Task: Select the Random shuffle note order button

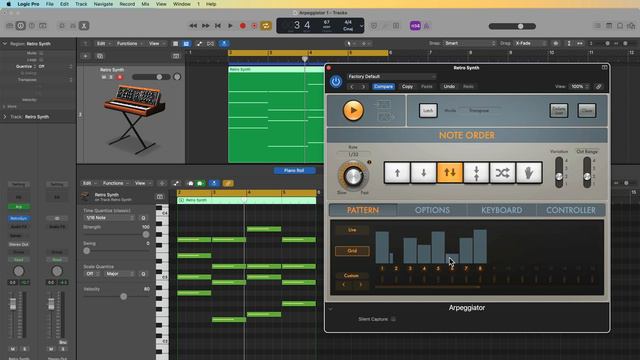Action: [x=502, y=173]
